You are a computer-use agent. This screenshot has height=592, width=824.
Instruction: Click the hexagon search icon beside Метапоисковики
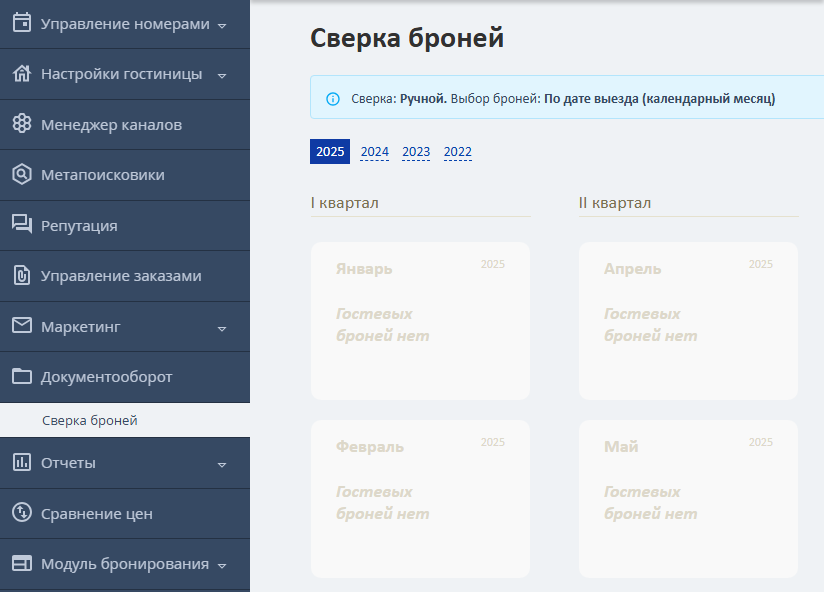[x=22, y=174]
